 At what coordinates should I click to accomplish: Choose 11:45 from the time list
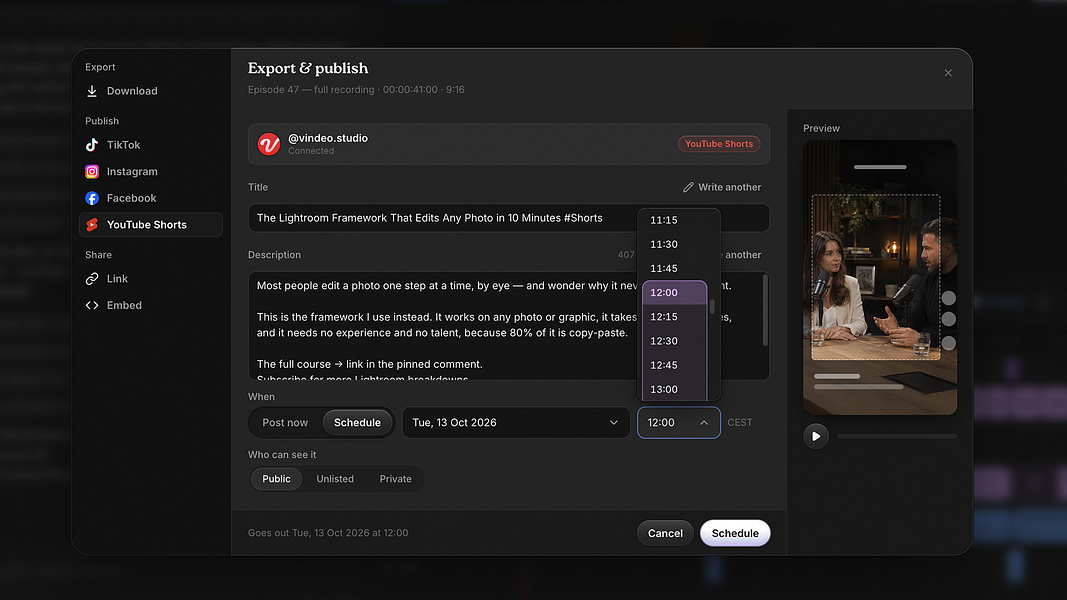click(675, 268)
